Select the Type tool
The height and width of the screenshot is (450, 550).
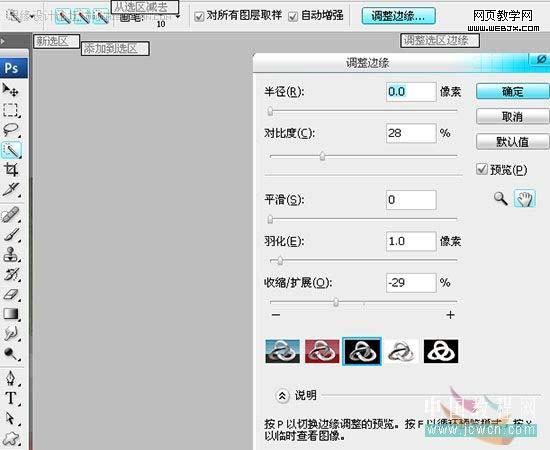(11, 398)
